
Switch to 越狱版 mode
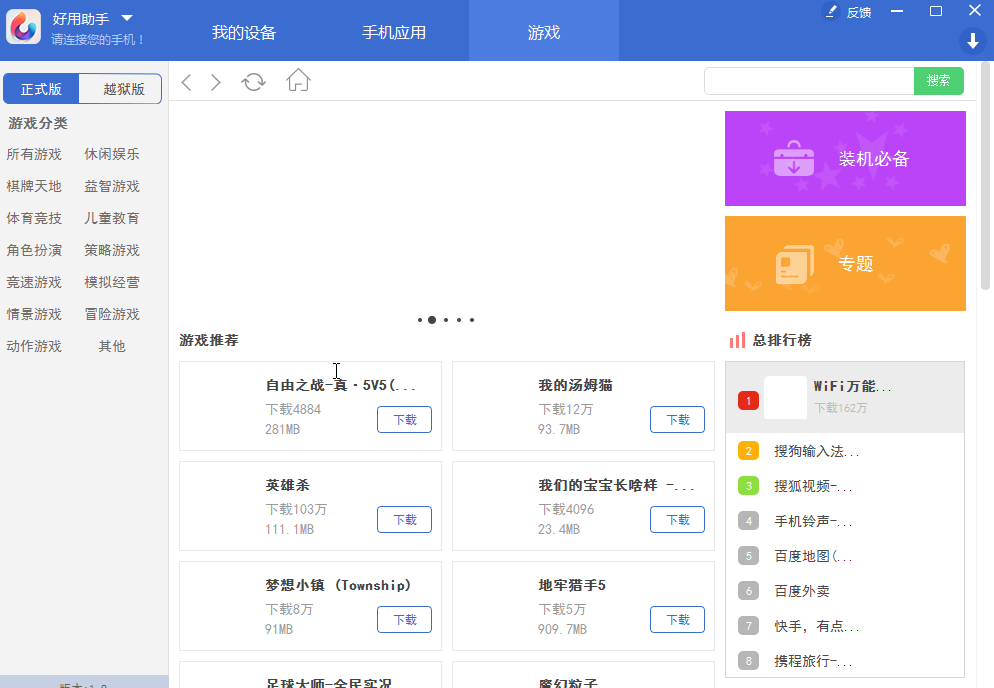tap(120, 89)
